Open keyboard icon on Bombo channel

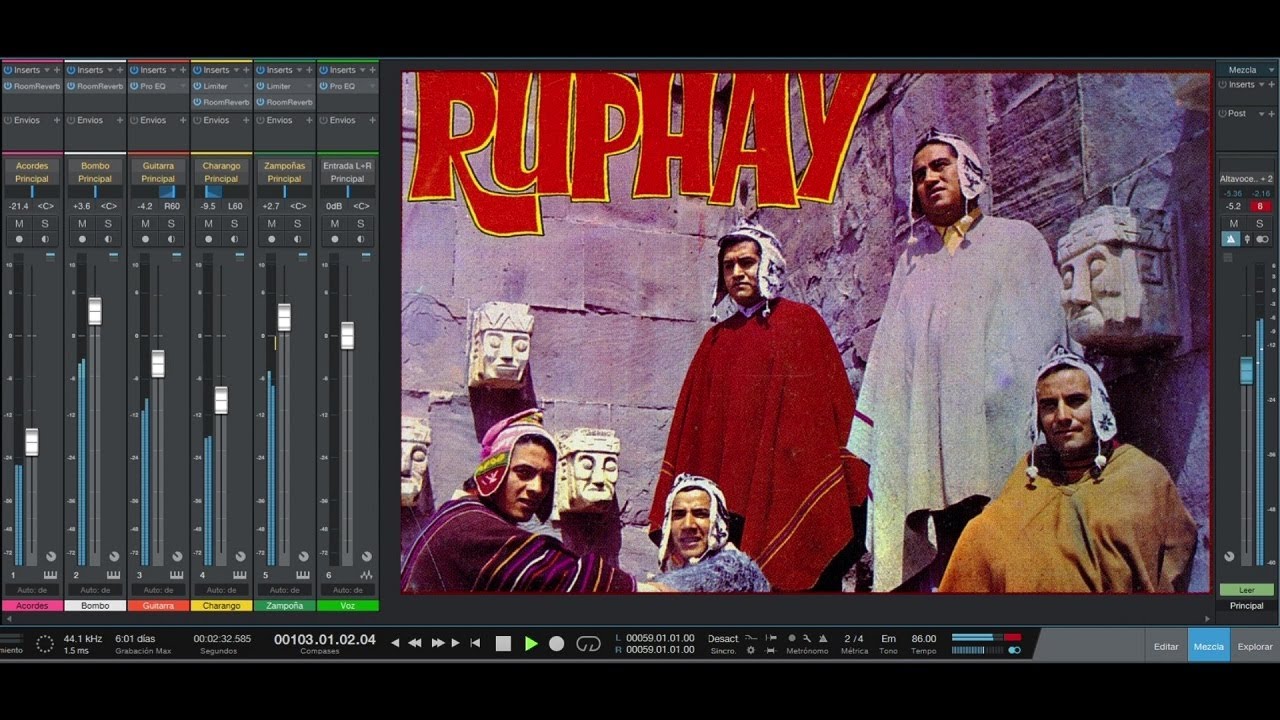pyautogui.click(x=113, y=575)
